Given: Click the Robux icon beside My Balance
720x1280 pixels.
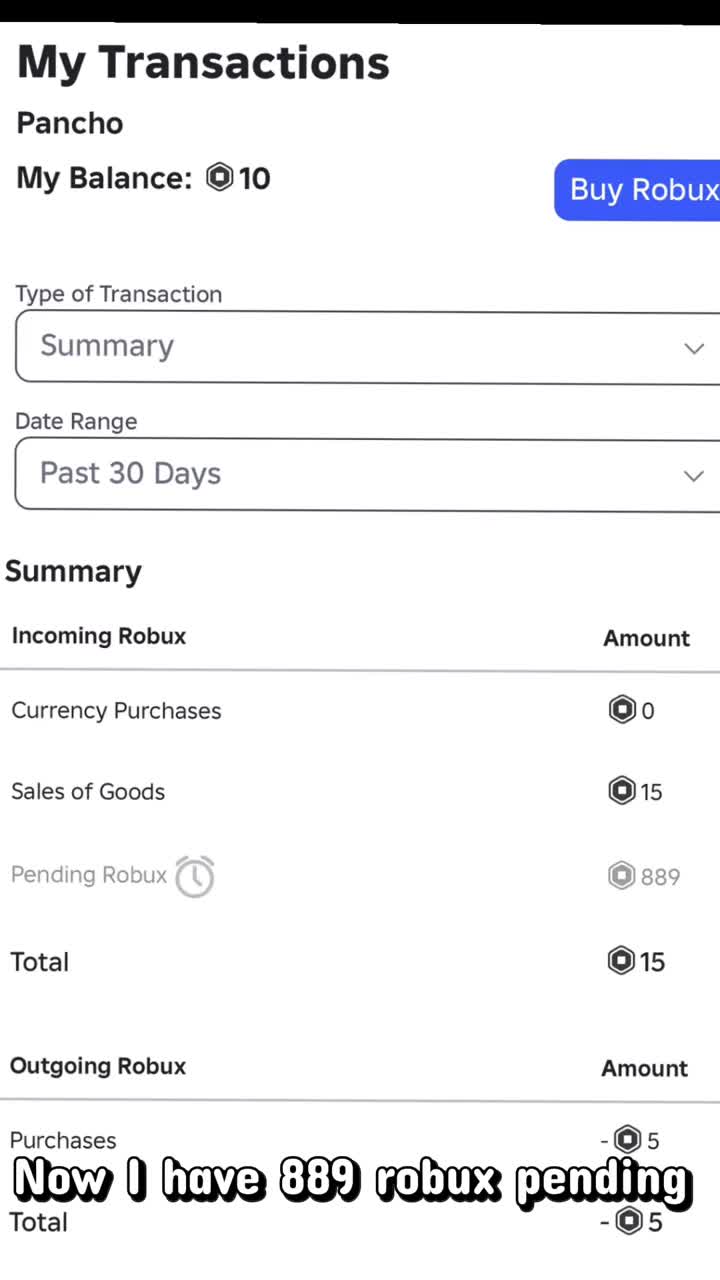Looking at the screenshot, I should click(220, 178).
